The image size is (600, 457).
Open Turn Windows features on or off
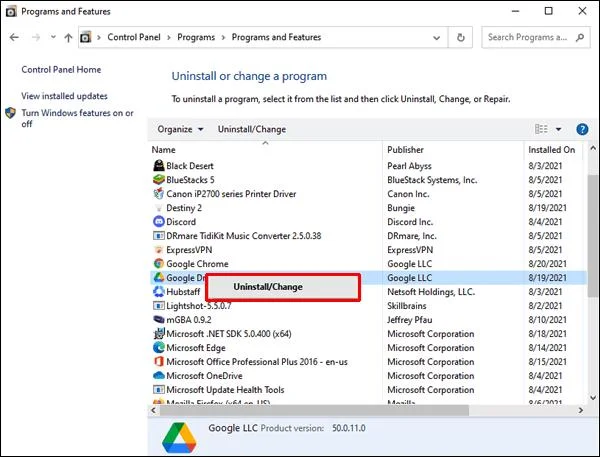coord(77,118)
